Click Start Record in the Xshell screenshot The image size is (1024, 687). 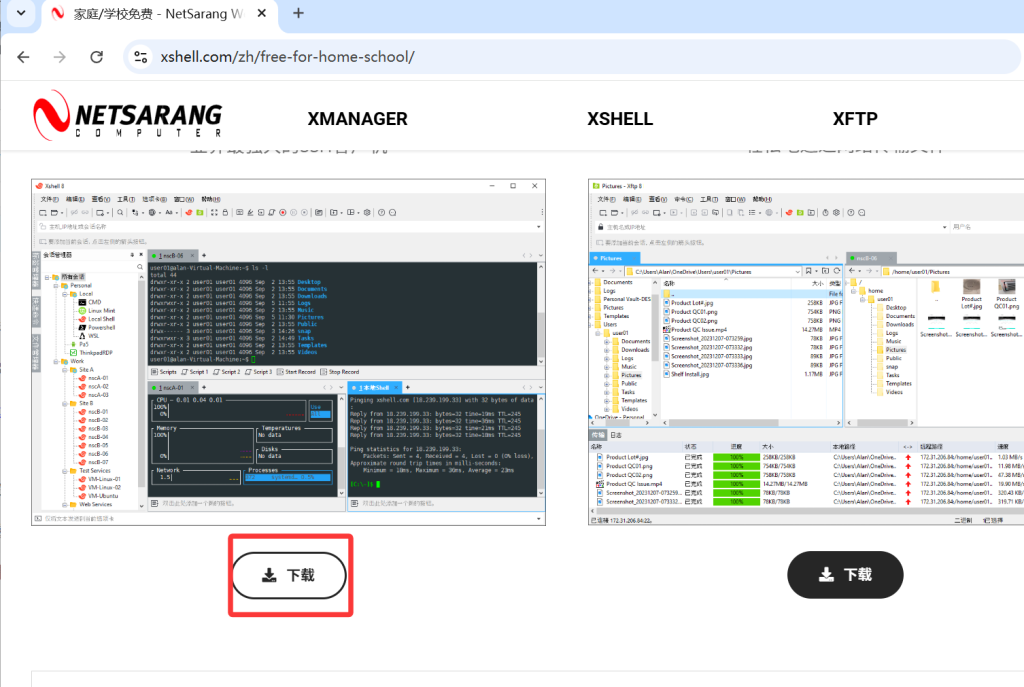coord(298,371)
